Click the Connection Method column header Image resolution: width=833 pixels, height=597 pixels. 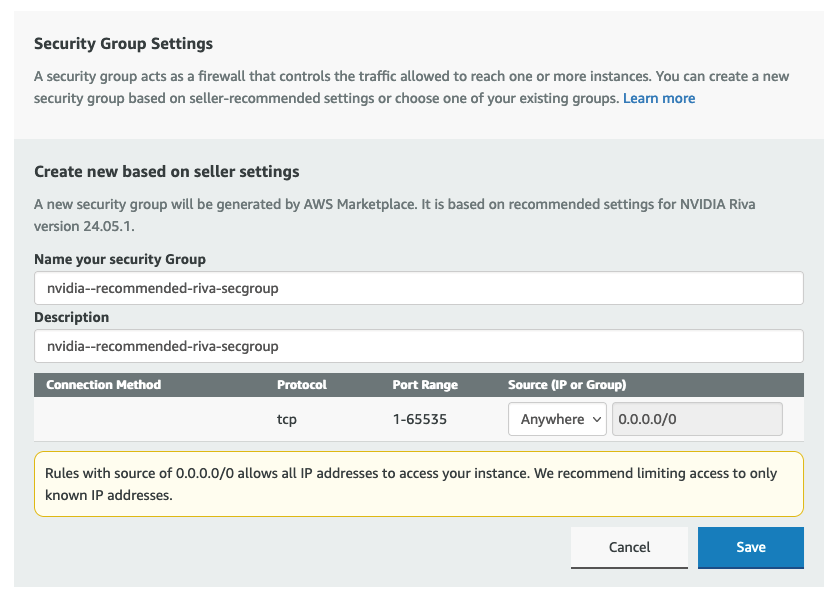(103, 384)
